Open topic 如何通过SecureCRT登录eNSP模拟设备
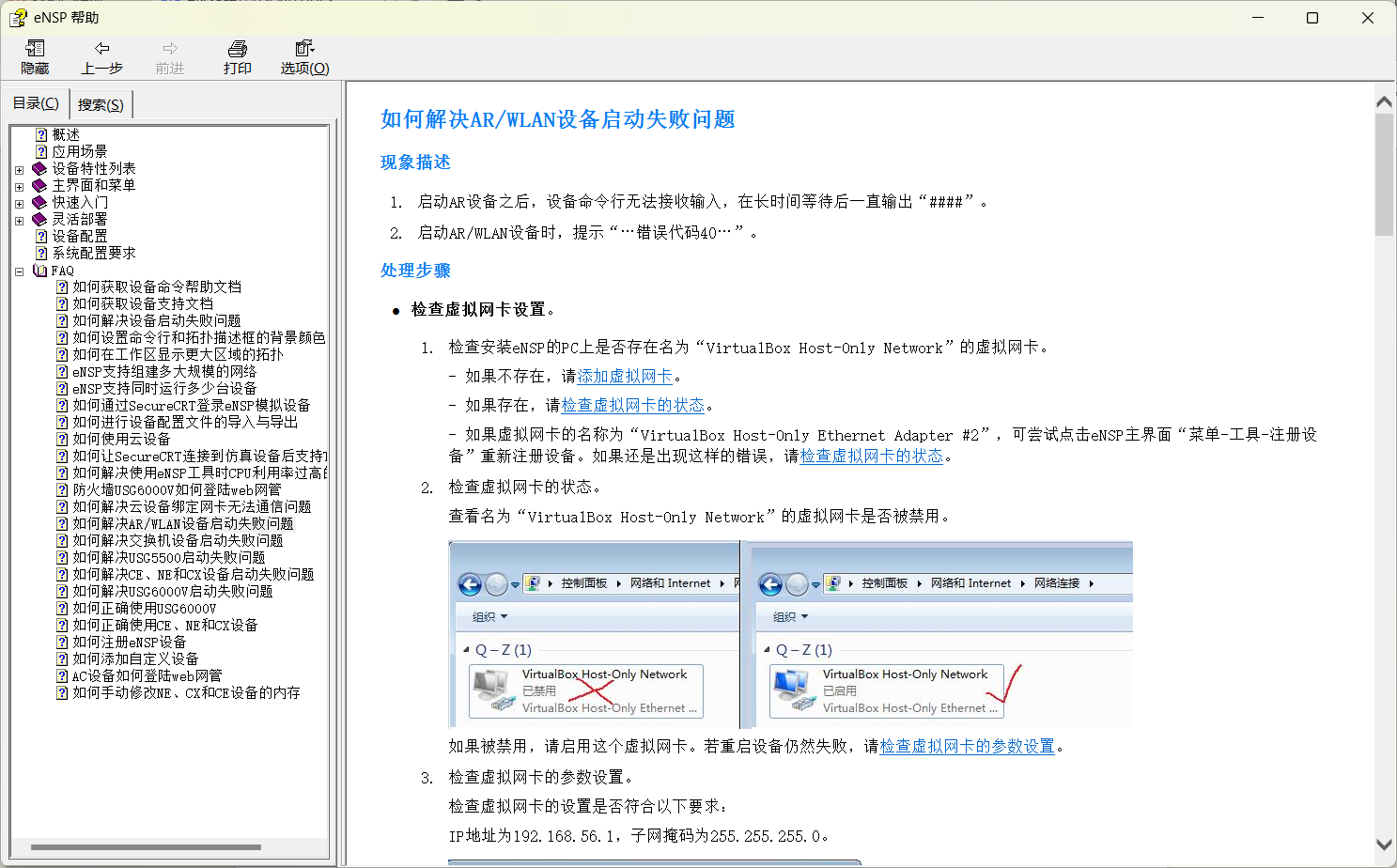The width and height of the screenshot is (1397, 868). tap(192, 405)
